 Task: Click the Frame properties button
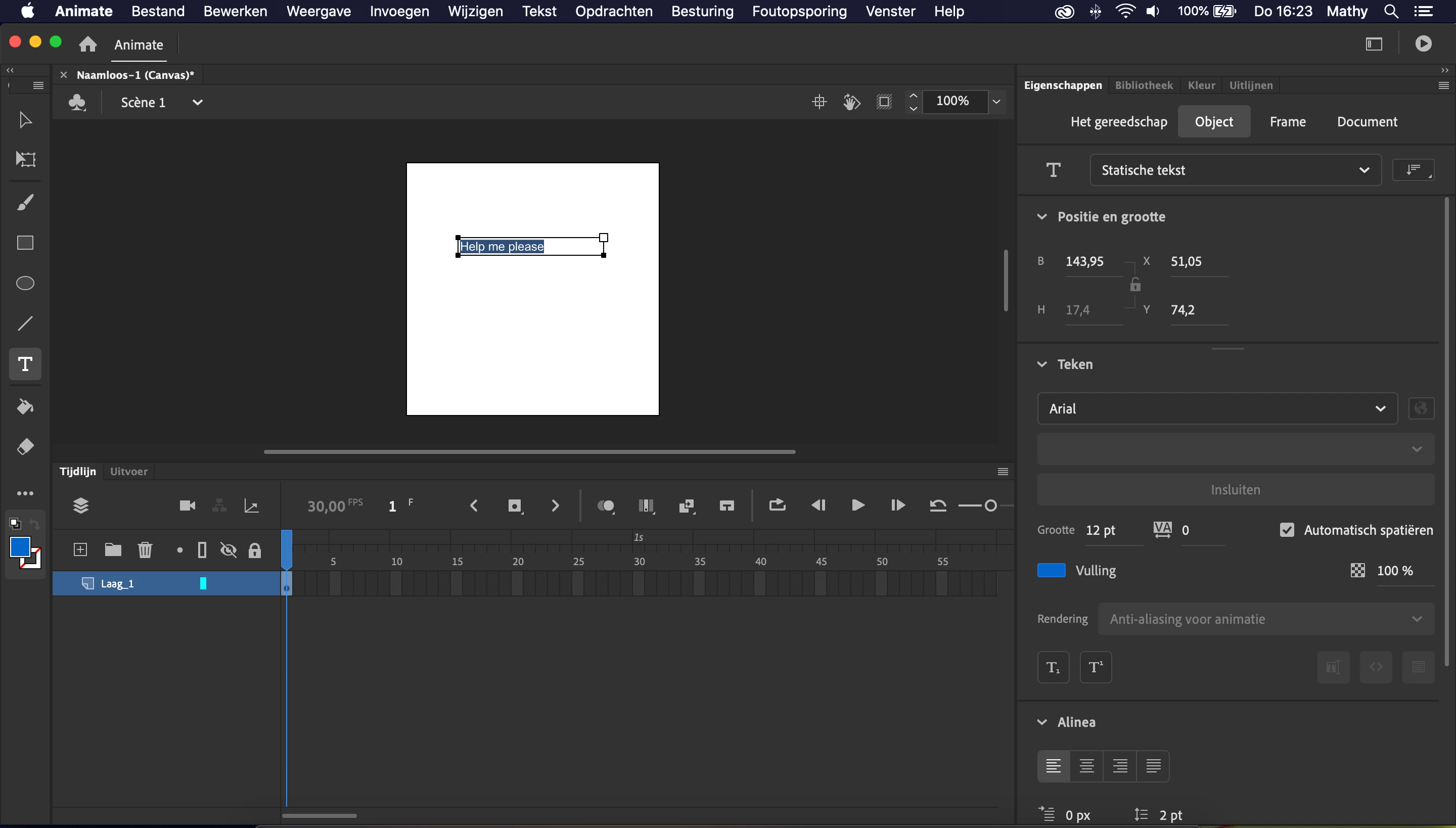point(1287,122)
